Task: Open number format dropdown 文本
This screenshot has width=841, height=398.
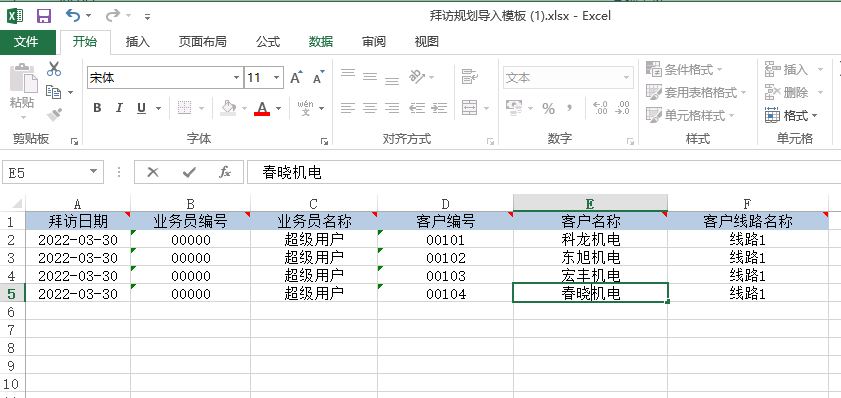Action: pyautogui.click(x=626, y=78)
